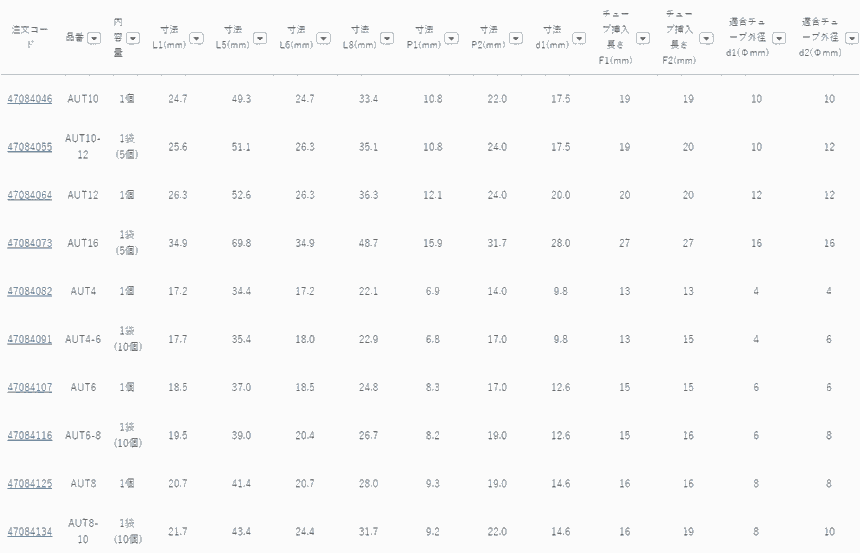860x553 pixels.
Task: Open the 品番 column filter dropdown
Action: 94,38
